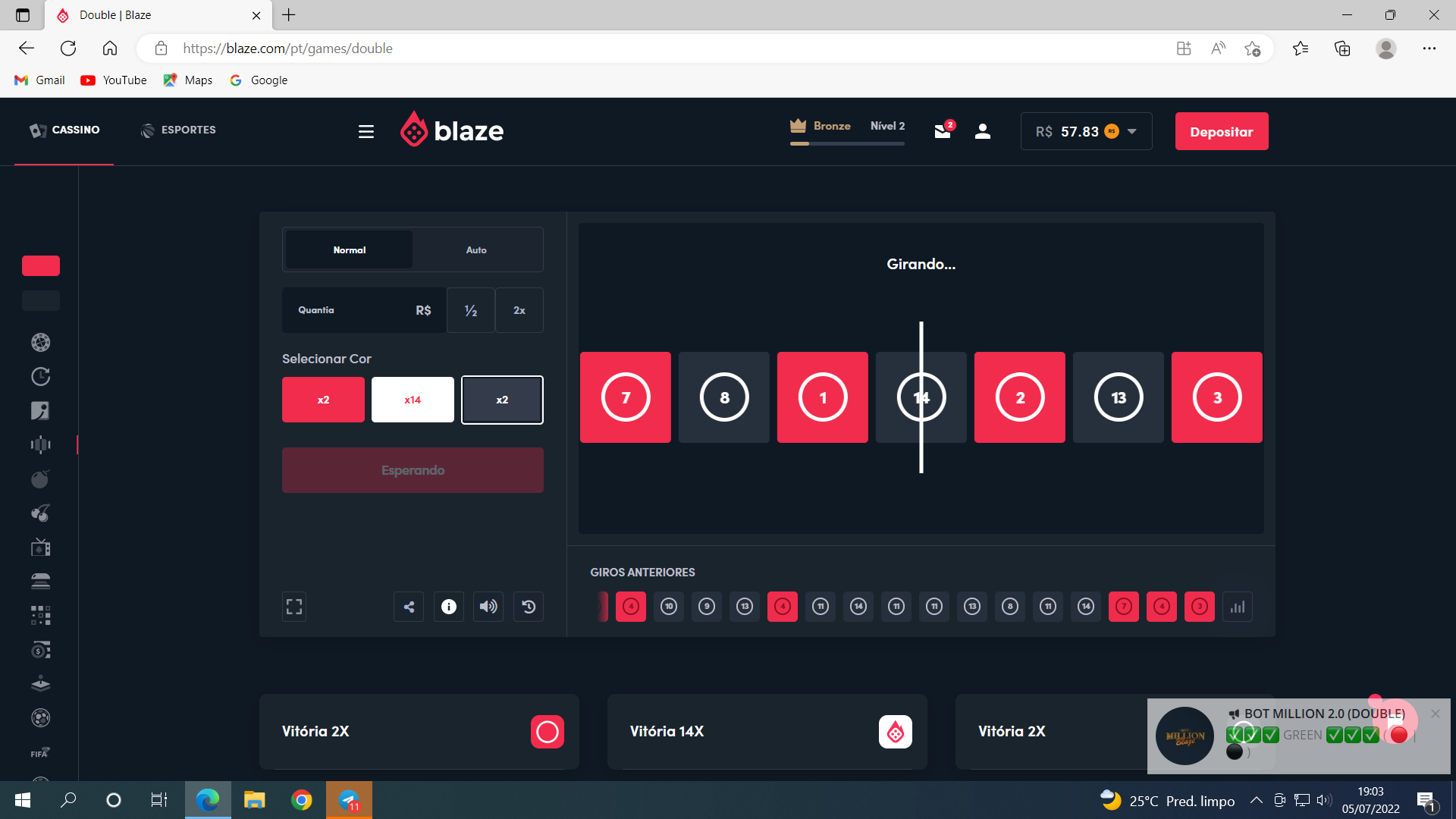Switch to Normal betting mode
This screenshot has width=1456, height=819.
(349, 249)
